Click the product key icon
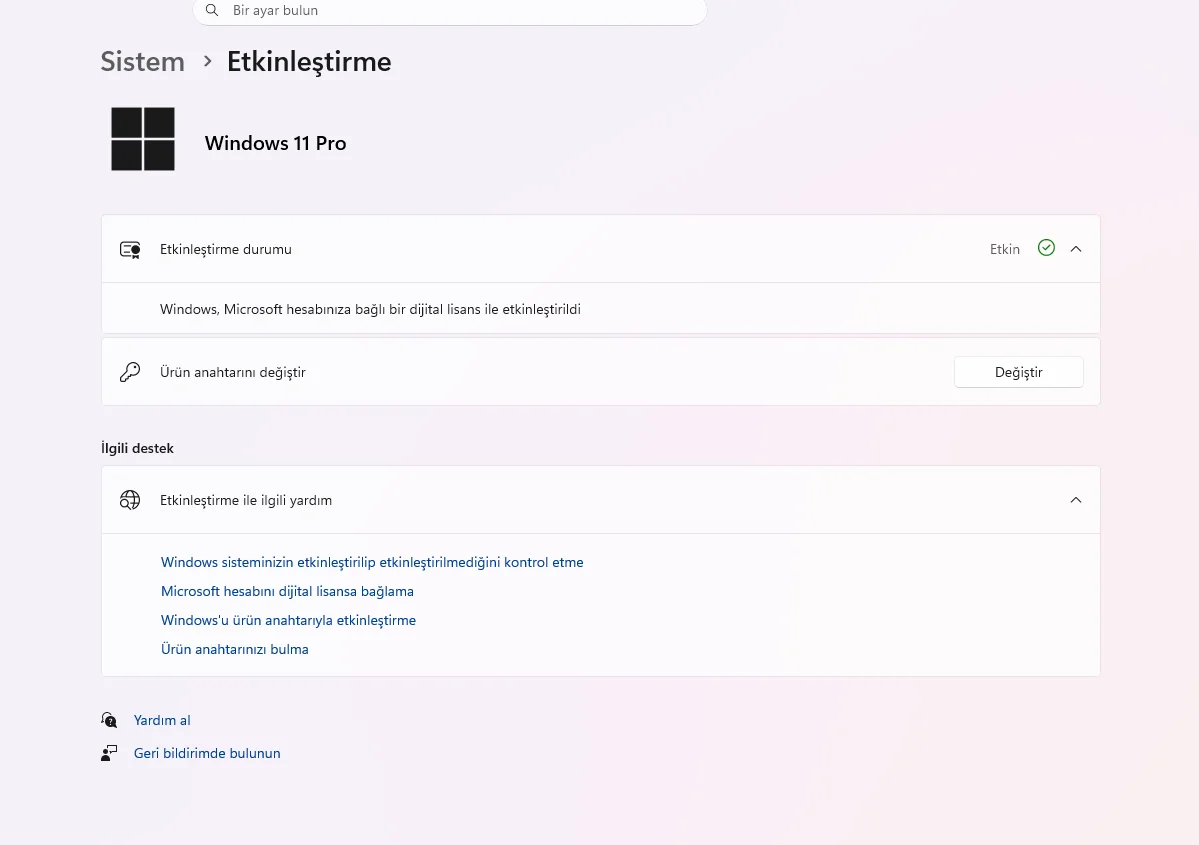Screen dimensions: 1199x845 130,372
